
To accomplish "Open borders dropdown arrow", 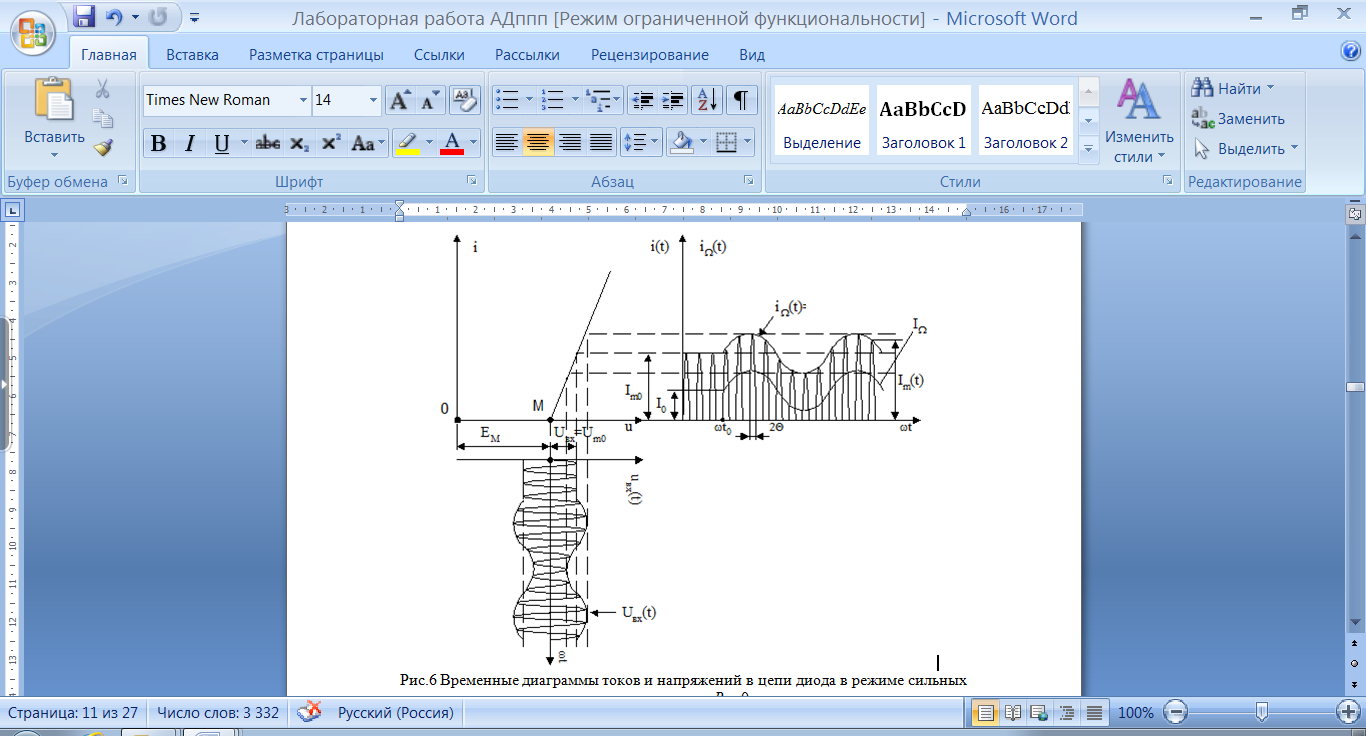I will pos(749,143).
